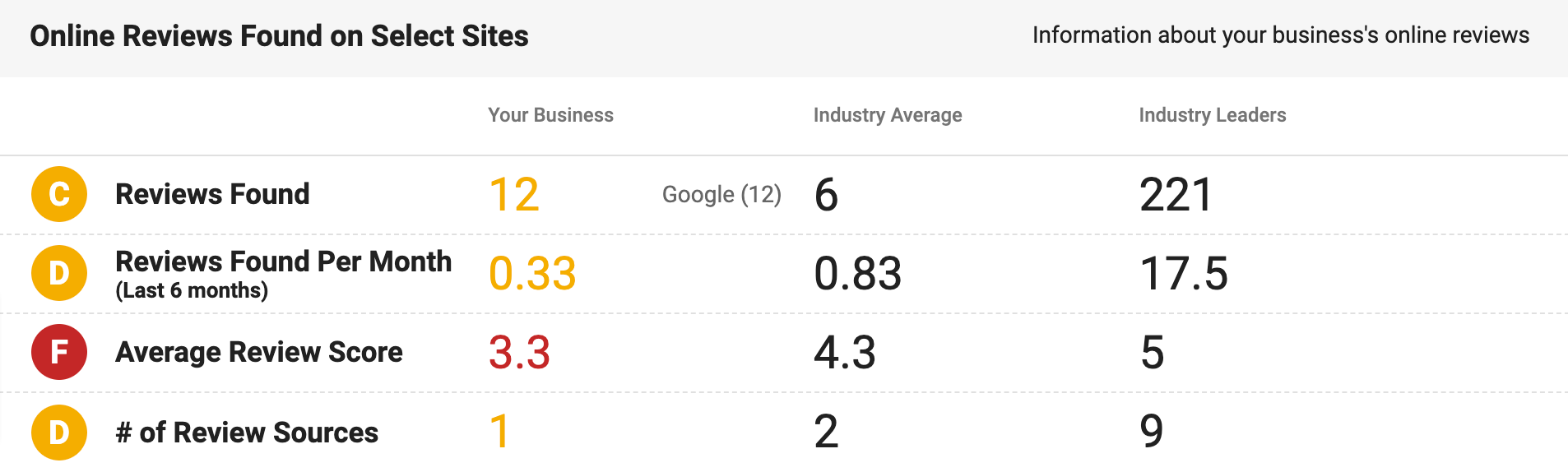Click the industry leaders 17.5 per month value
The width and height of the screenshot is (1568, 472).
[x=1183, y=274]
